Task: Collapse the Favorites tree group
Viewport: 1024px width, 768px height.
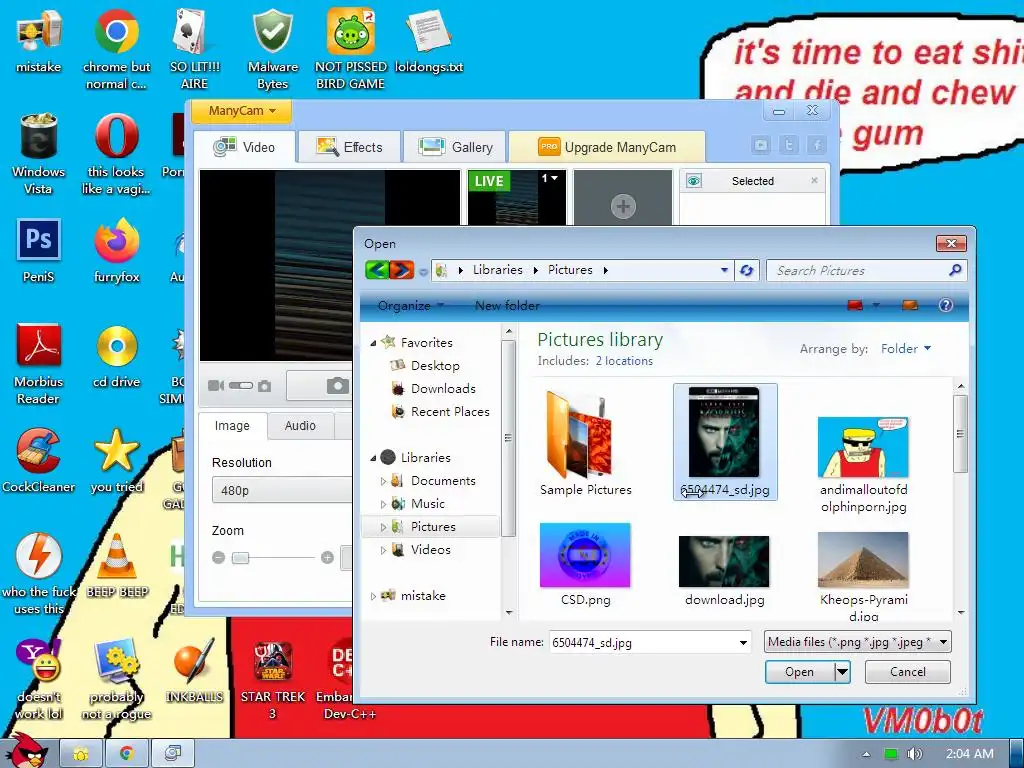Action: 373,343
